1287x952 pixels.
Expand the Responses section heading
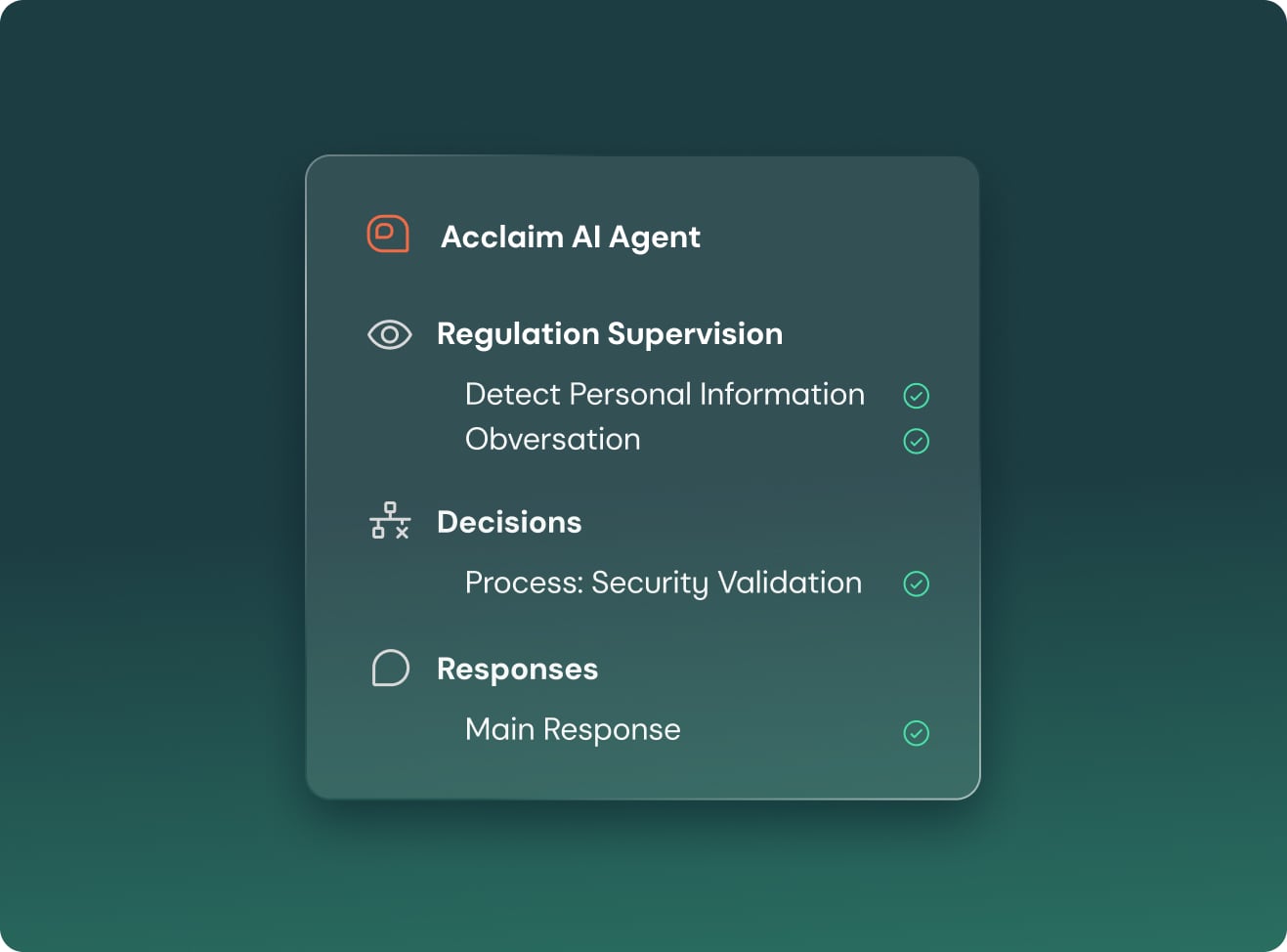pyautogui.click(x=517, y=670)
